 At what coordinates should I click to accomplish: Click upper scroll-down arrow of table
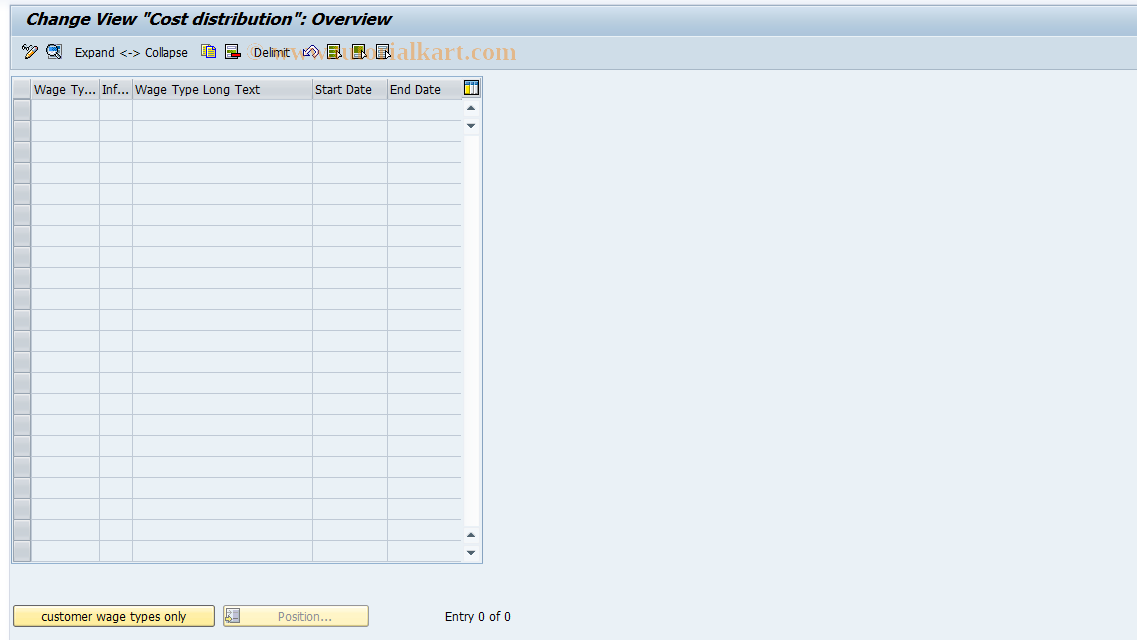point(471,126)
